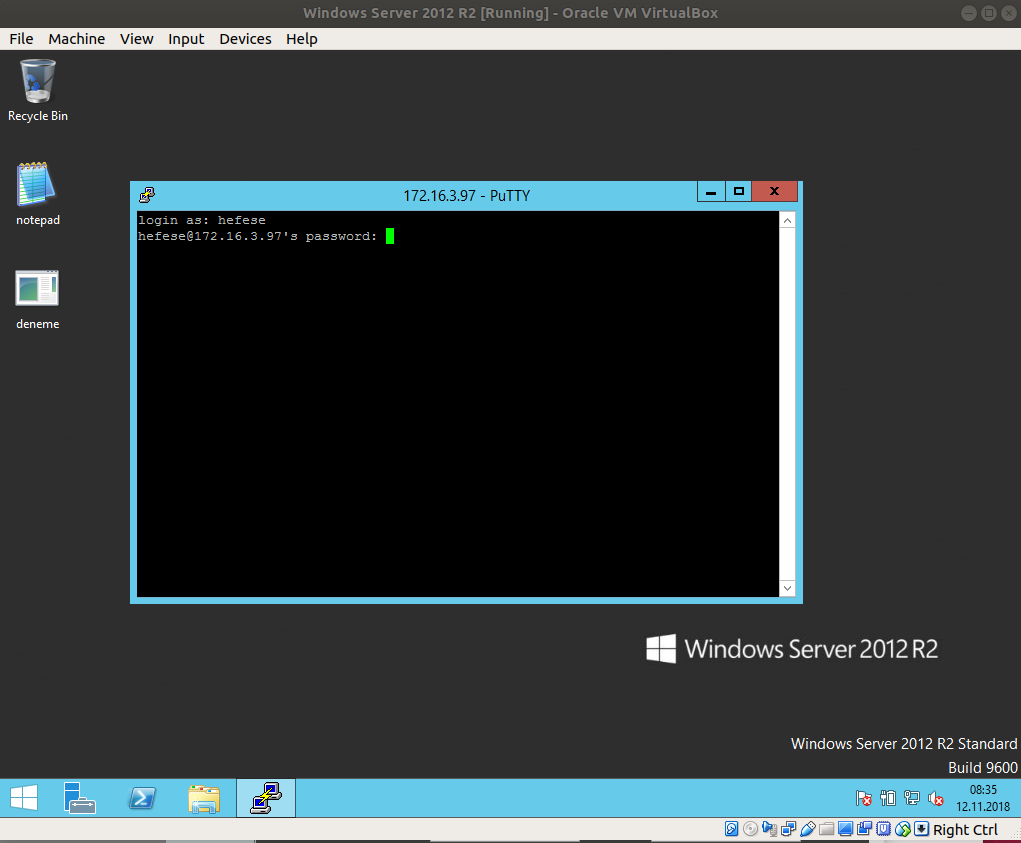Click VirtualBox audio indicator icon
This screenshot has height=843, width=1021.
click(770, 829)
